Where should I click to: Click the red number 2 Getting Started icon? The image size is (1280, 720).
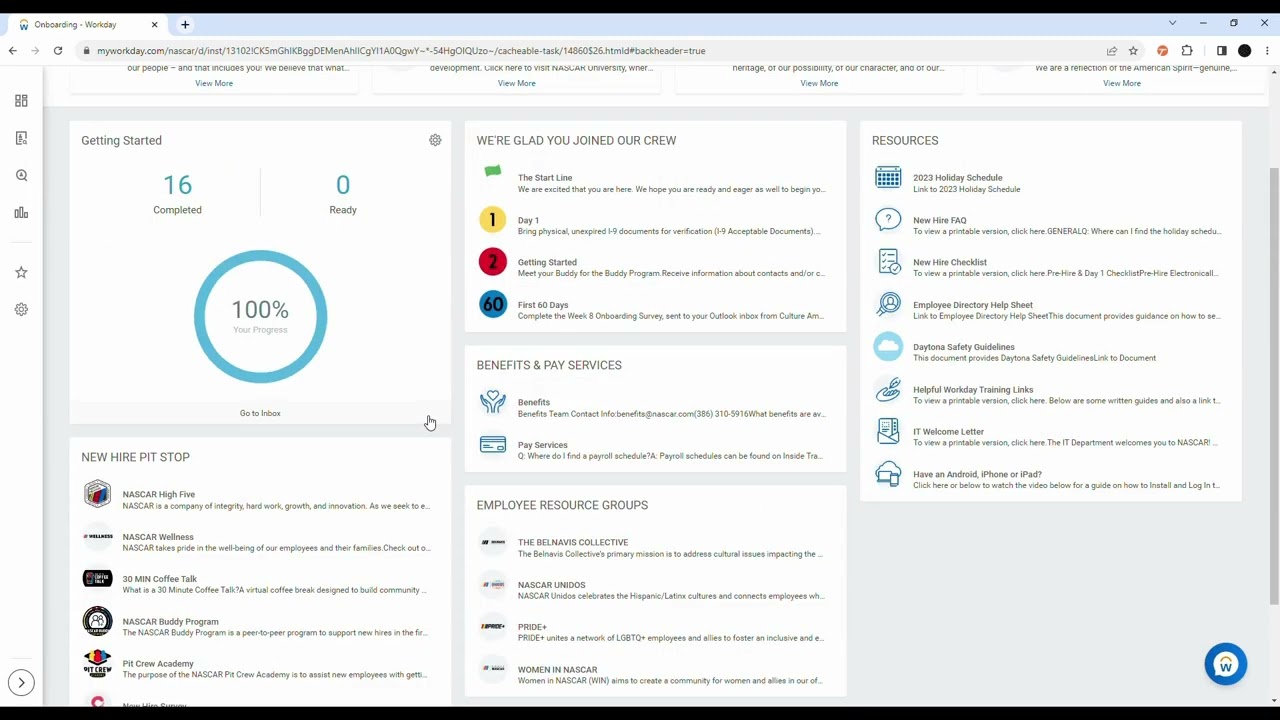pos(492,262)
